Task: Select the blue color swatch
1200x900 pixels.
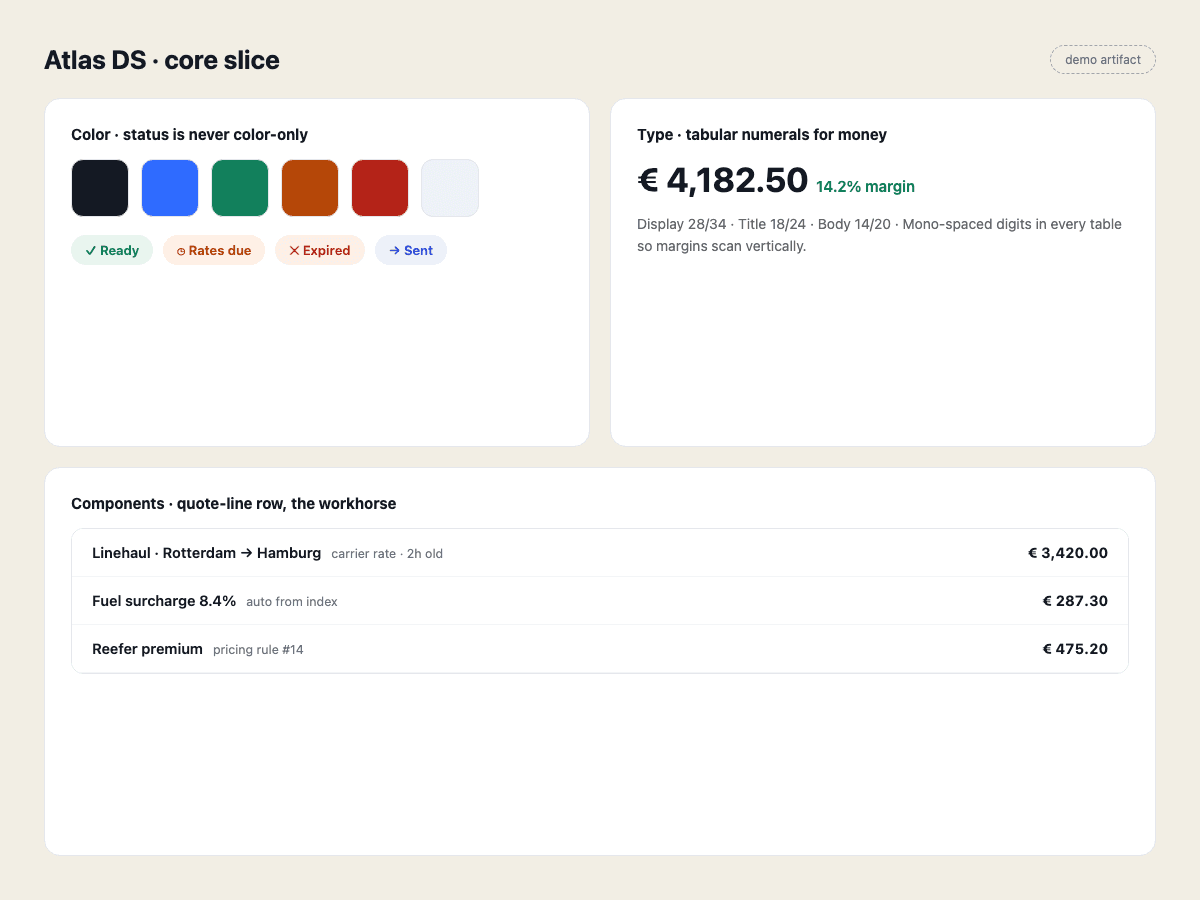Action: pyautogui.click(x=170, y=188)
